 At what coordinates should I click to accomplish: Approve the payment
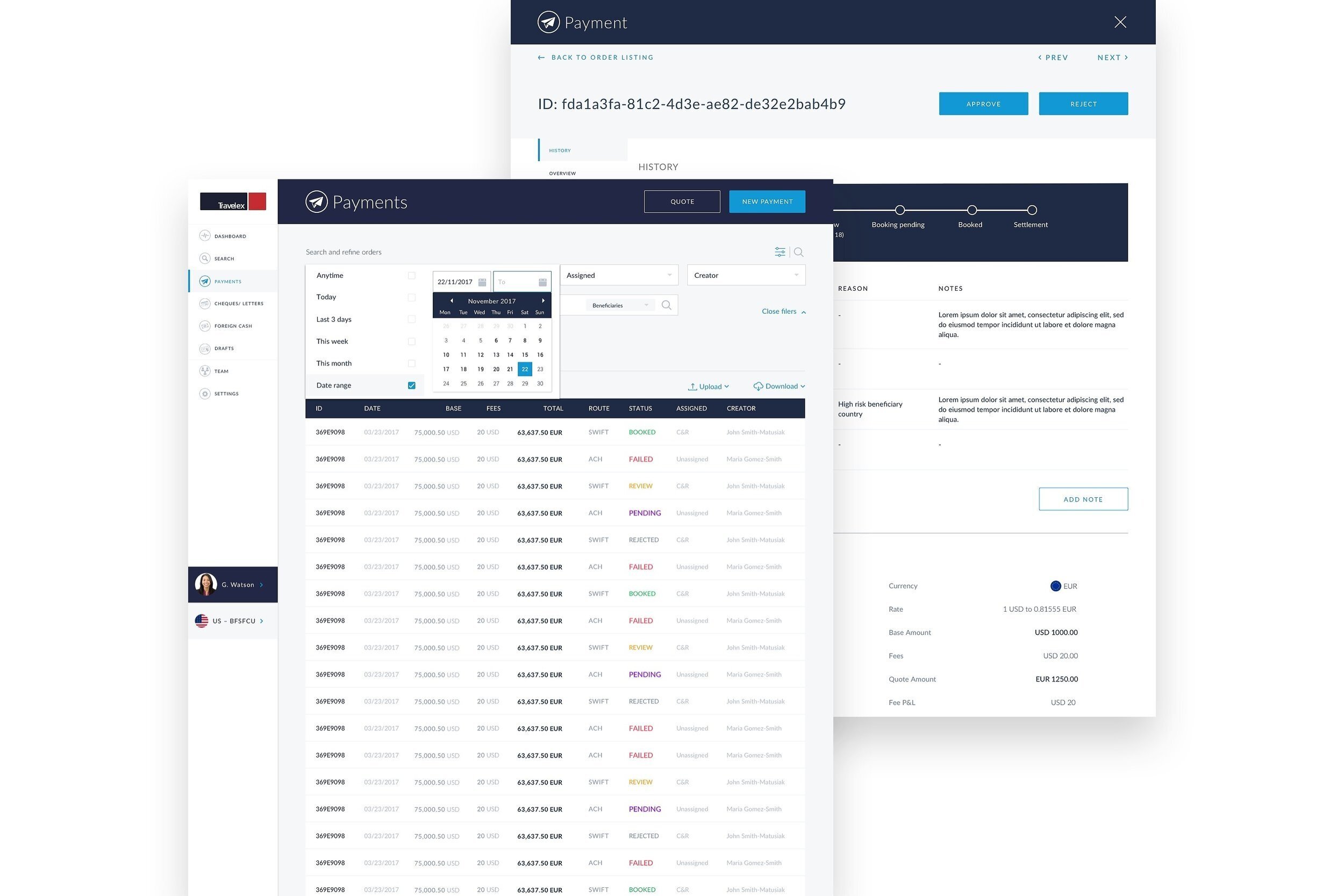pos(983,104)
